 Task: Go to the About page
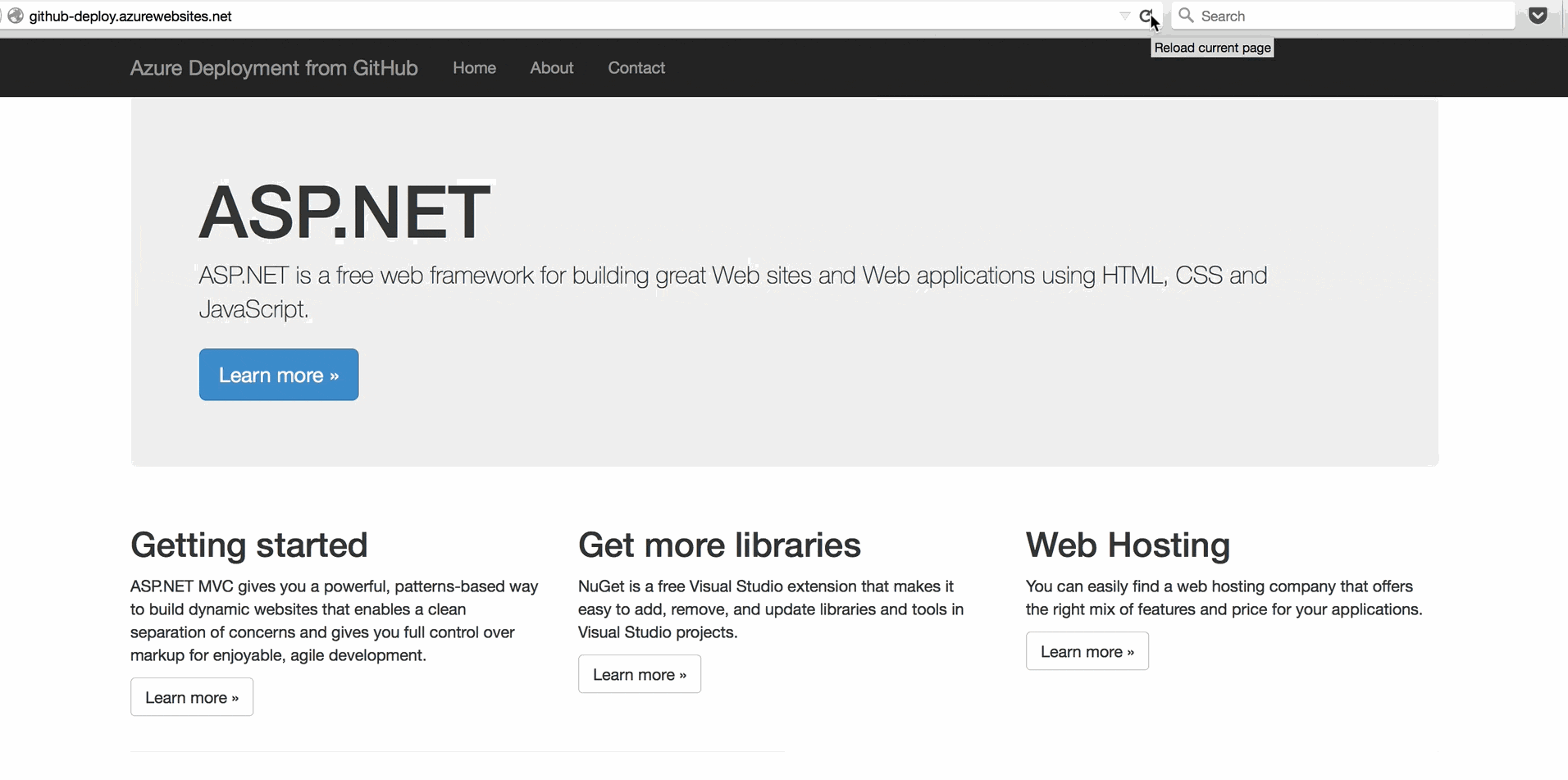pyautogui.click(x=551, y=68)
